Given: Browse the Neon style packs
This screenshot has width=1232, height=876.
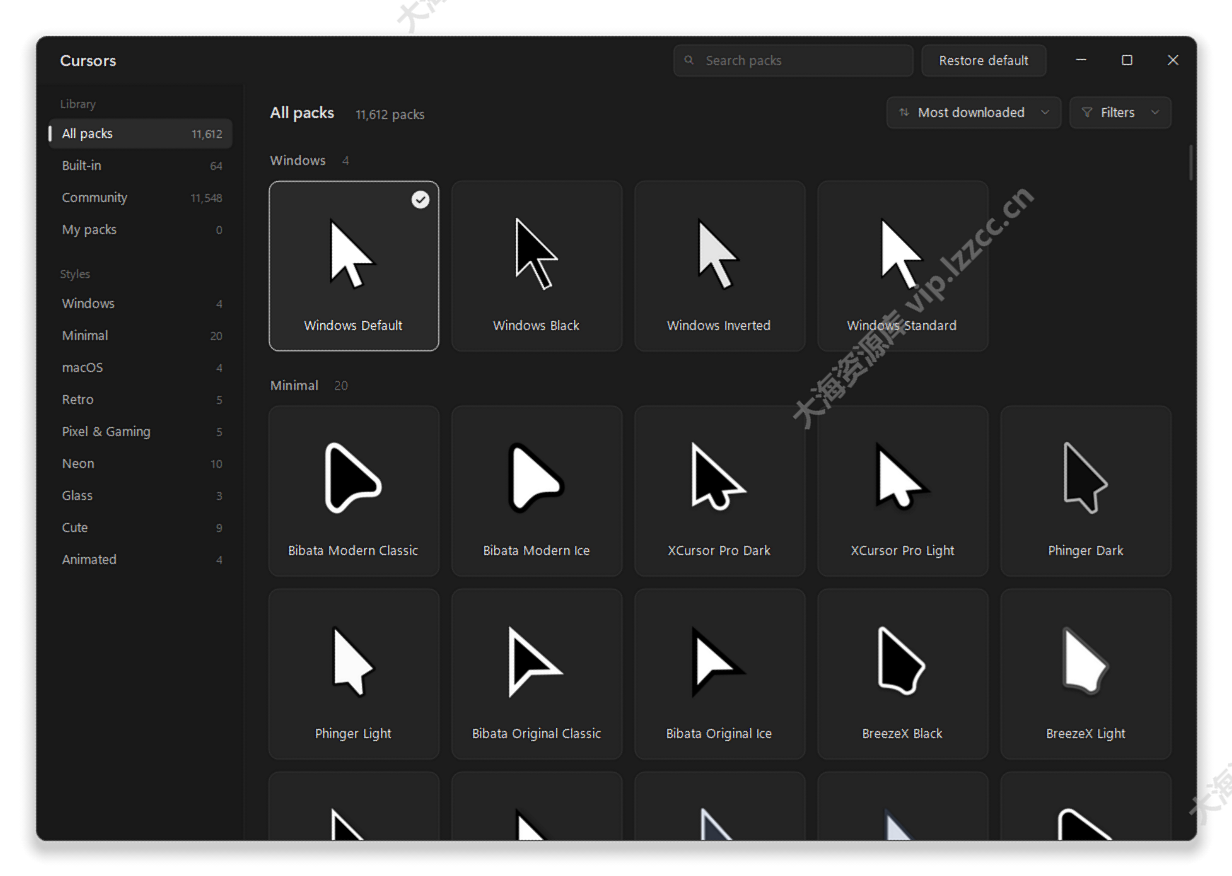Looking at the screenshot, I should point(141,464).
